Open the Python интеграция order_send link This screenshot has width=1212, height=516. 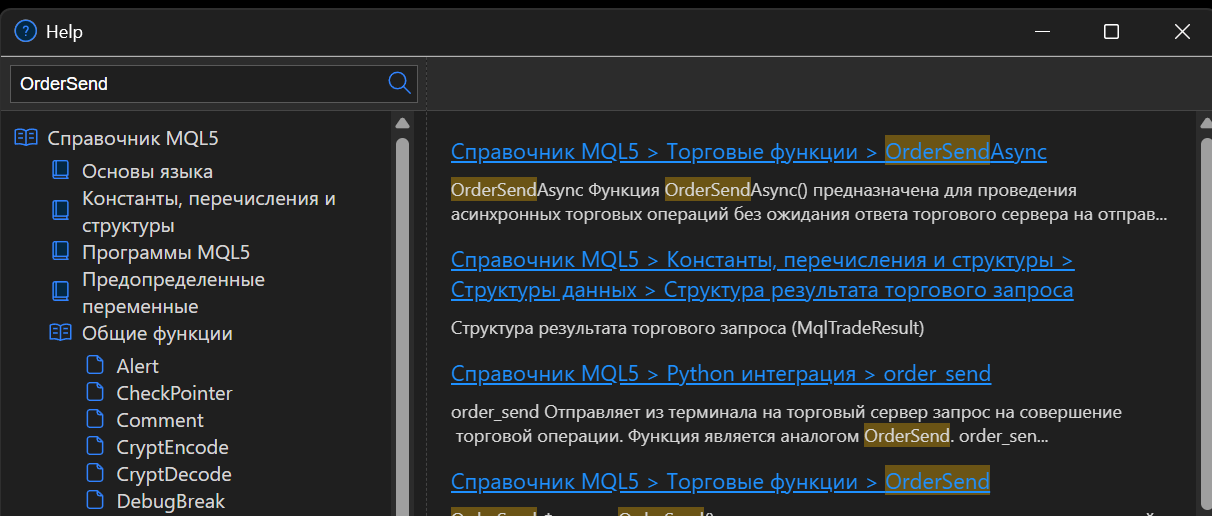point(720,374)
